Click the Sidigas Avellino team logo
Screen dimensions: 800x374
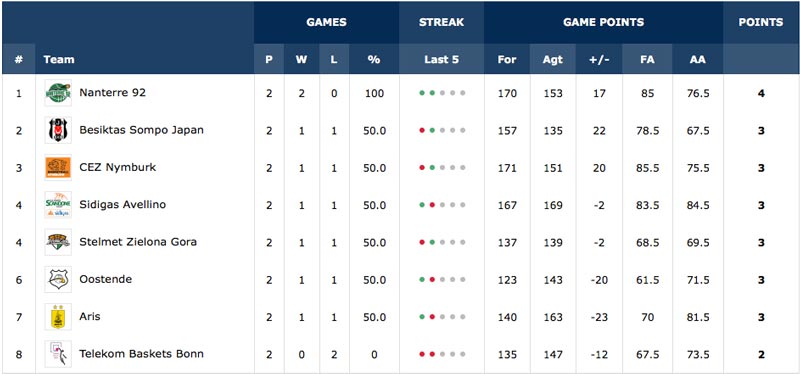point(58,205)
